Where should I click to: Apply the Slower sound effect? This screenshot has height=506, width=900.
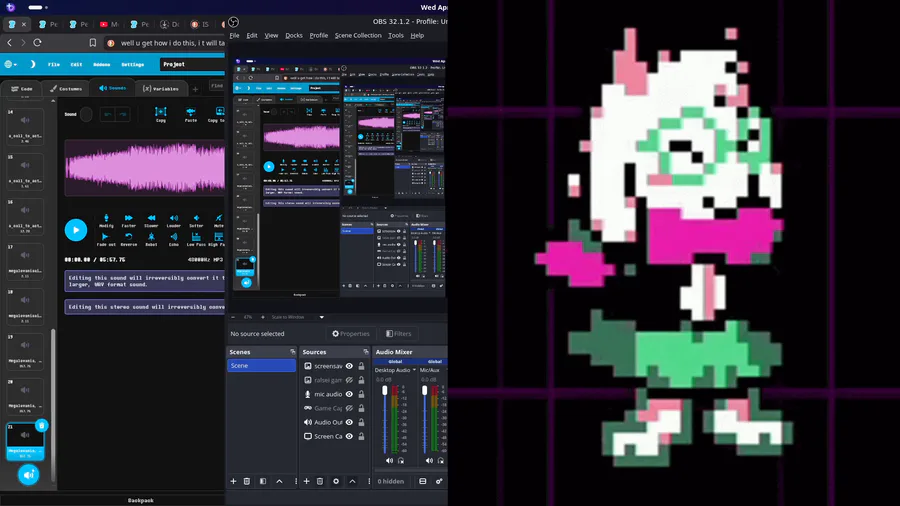coord(151,221)
